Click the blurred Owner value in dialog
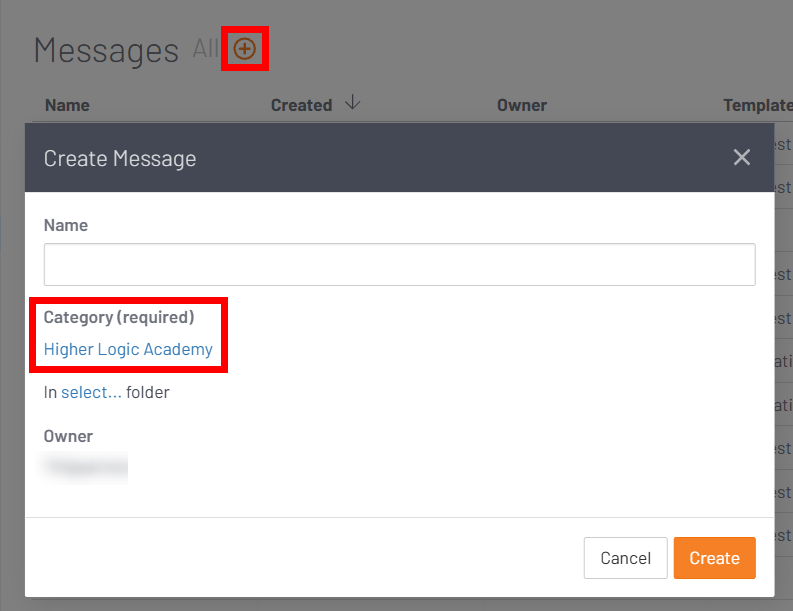 [x=86, y=465]
